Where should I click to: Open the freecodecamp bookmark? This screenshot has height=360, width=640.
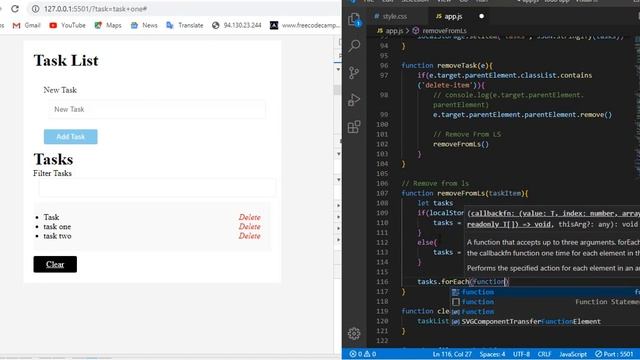click(305, 25)
